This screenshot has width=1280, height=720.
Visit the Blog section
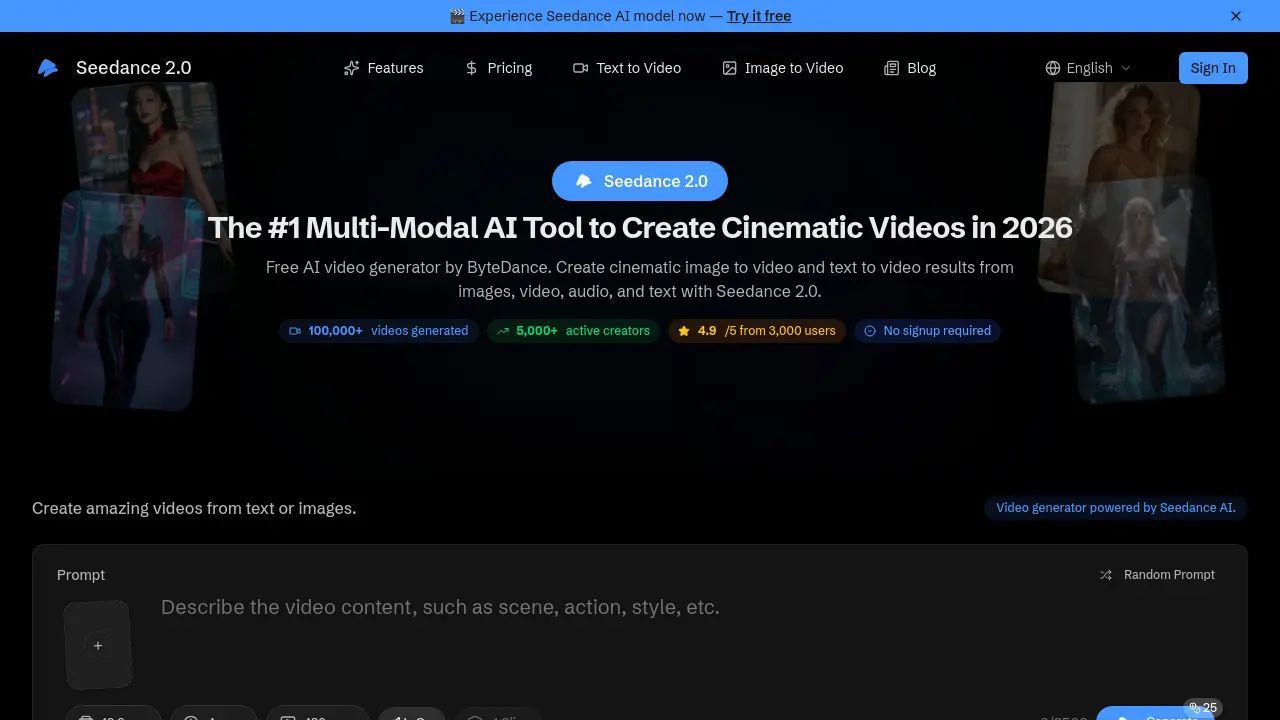(910, 68)
